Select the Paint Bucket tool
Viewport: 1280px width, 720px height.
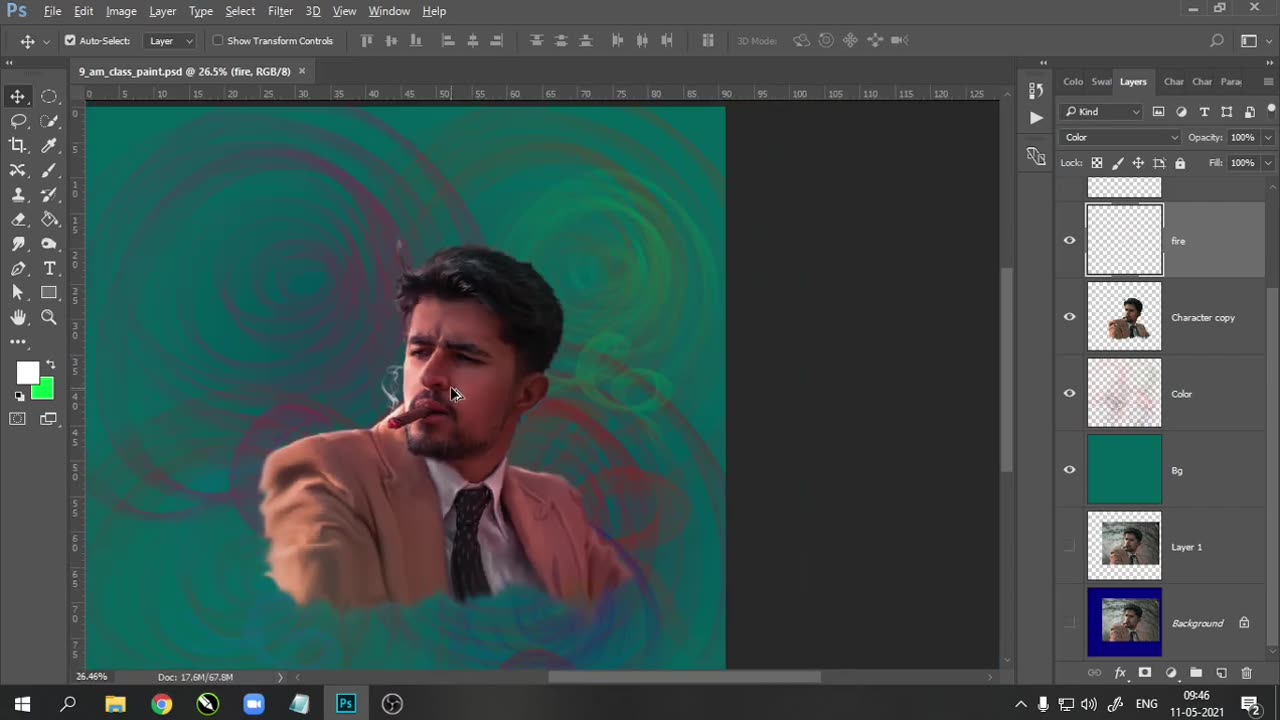click(x=49, y=219)
